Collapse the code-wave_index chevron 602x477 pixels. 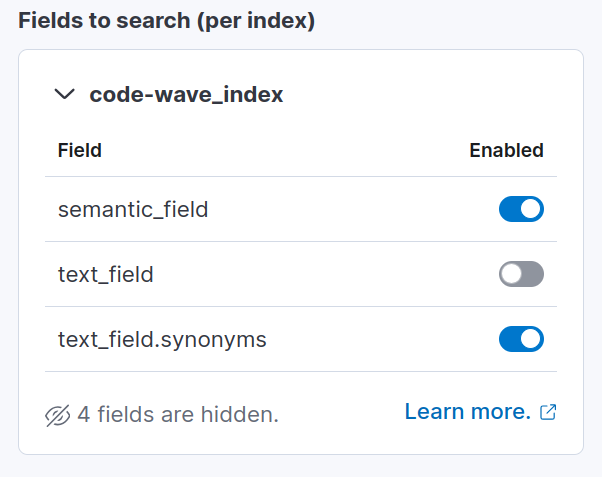tap(65, 95)
